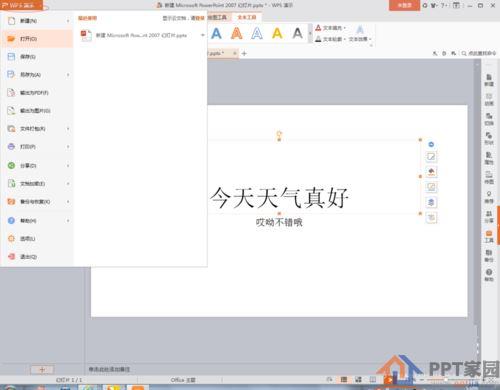The height and width of the screenshot is (390, 500).
Task: Click the File Package (文件打包) icon
Action: [11, 128]
